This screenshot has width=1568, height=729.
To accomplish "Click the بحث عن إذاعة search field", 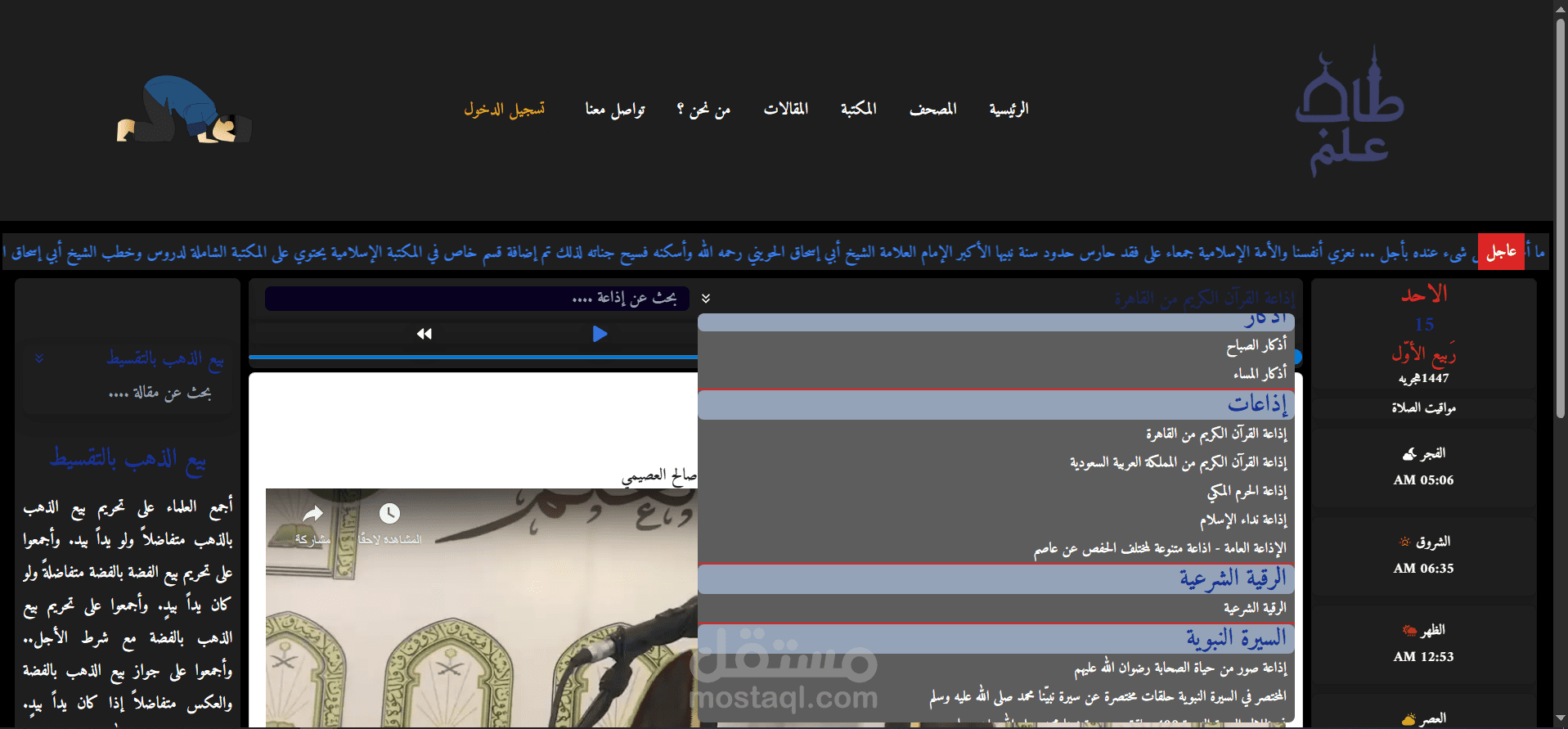I will (x=477, y=298).
